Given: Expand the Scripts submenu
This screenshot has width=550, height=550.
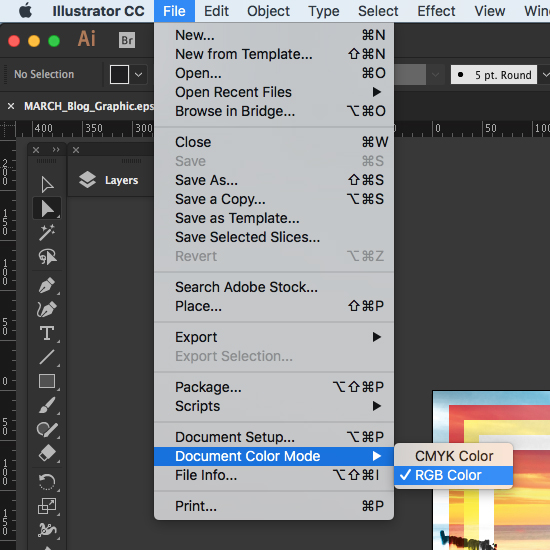Looking at the screenshot, I should coord(376,406).
